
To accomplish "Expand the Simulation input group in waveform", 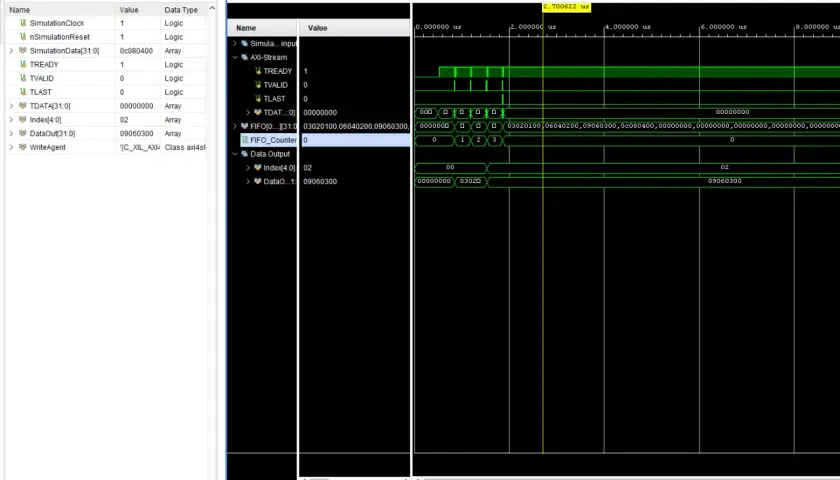I will [235, 43].
